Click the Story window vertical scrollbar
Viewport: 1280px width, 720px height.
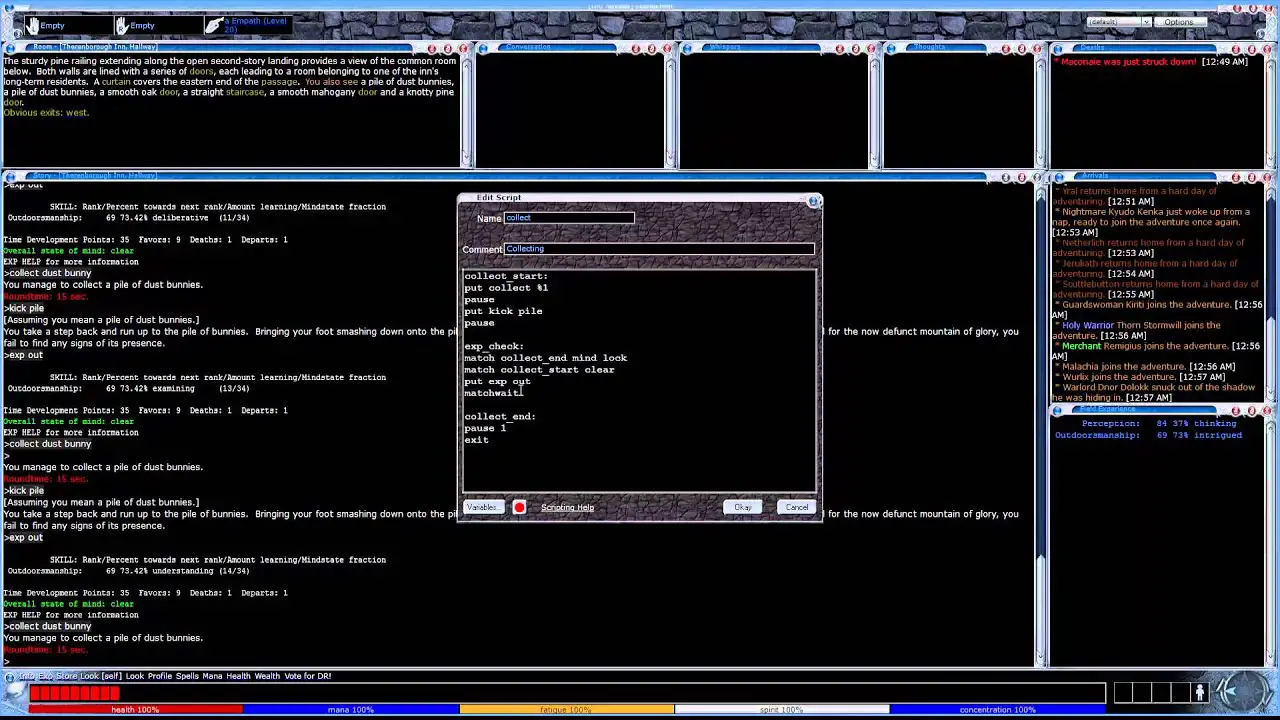(1040, 425)
